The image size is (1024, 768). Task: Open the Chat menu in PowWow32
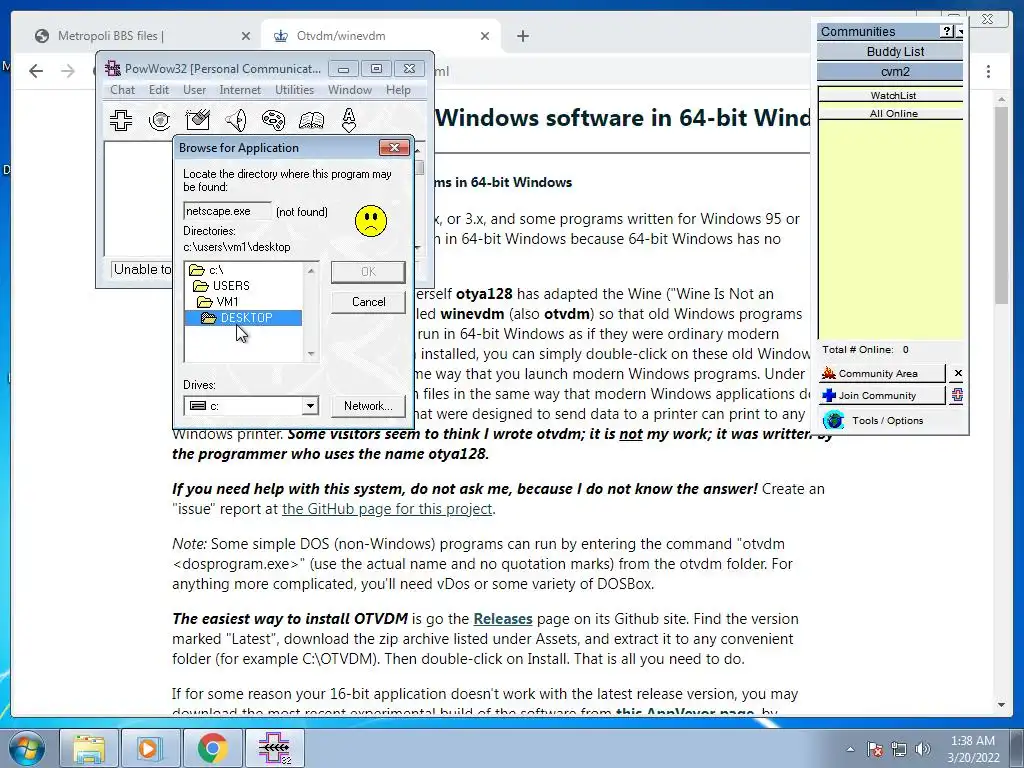tap(122, 89)
